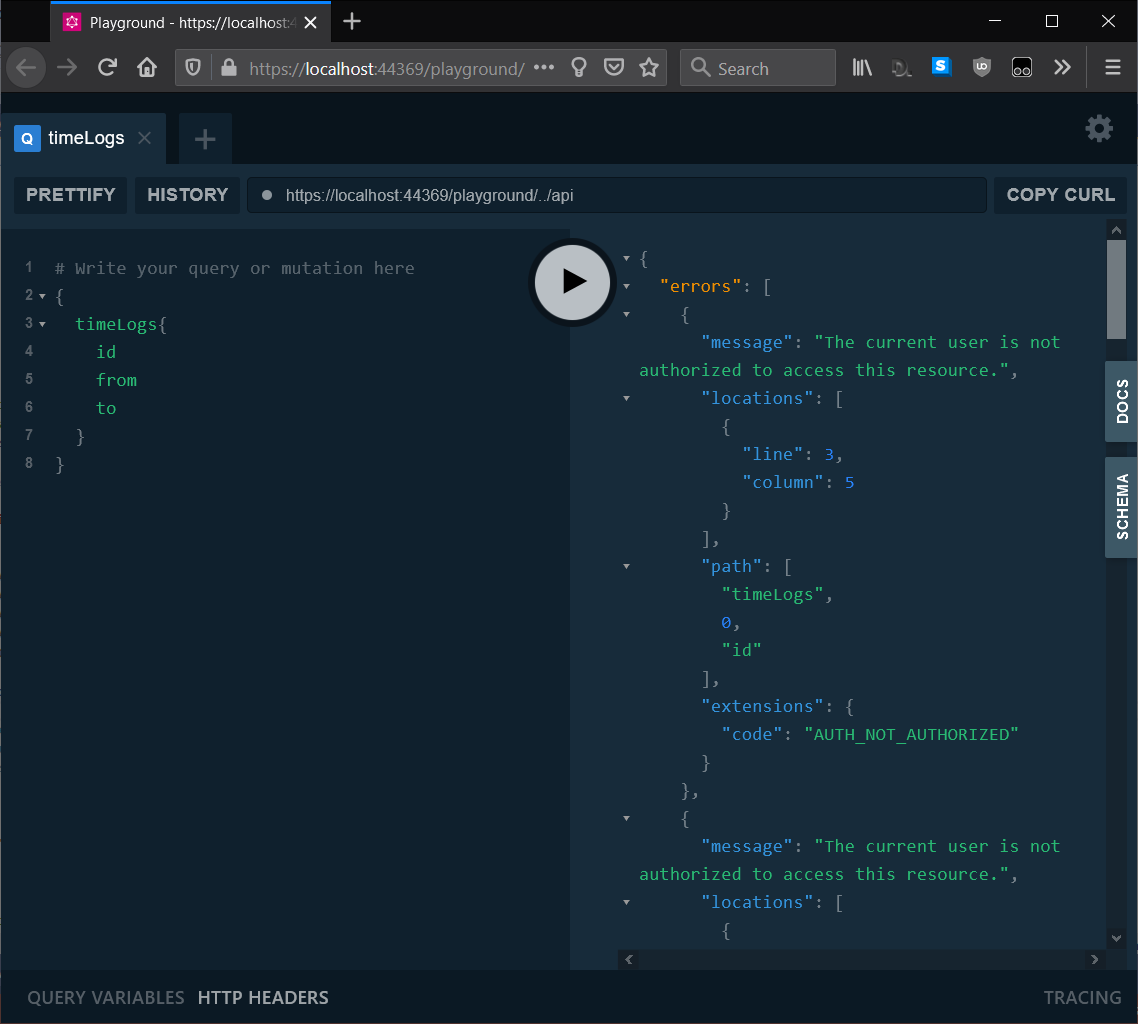
Task: Open the uBlock Origin extension
Action: (x=981, y=68)
